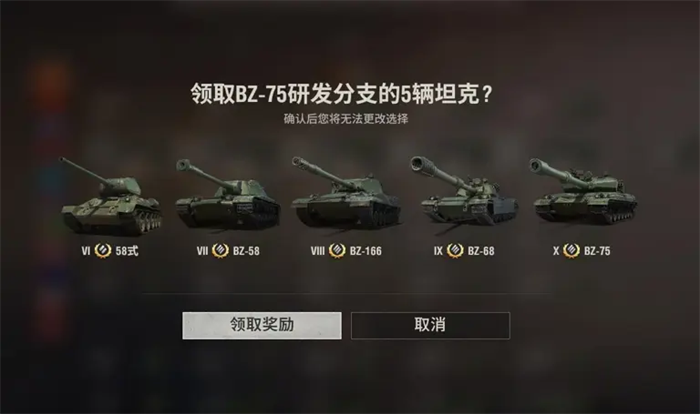Click the gold medal icon beside 58式
The image size is (700, 414).
(x=103, y=251)
